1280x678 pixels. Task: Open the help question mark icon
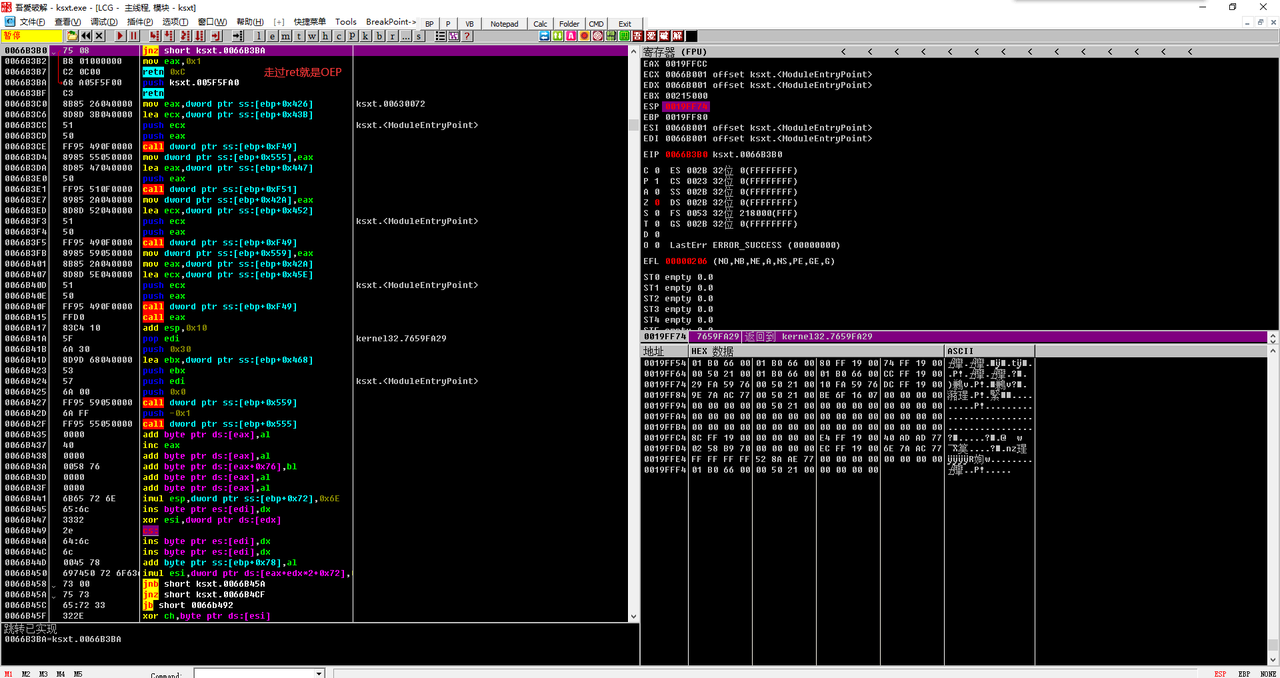click(x=466, y=36)
